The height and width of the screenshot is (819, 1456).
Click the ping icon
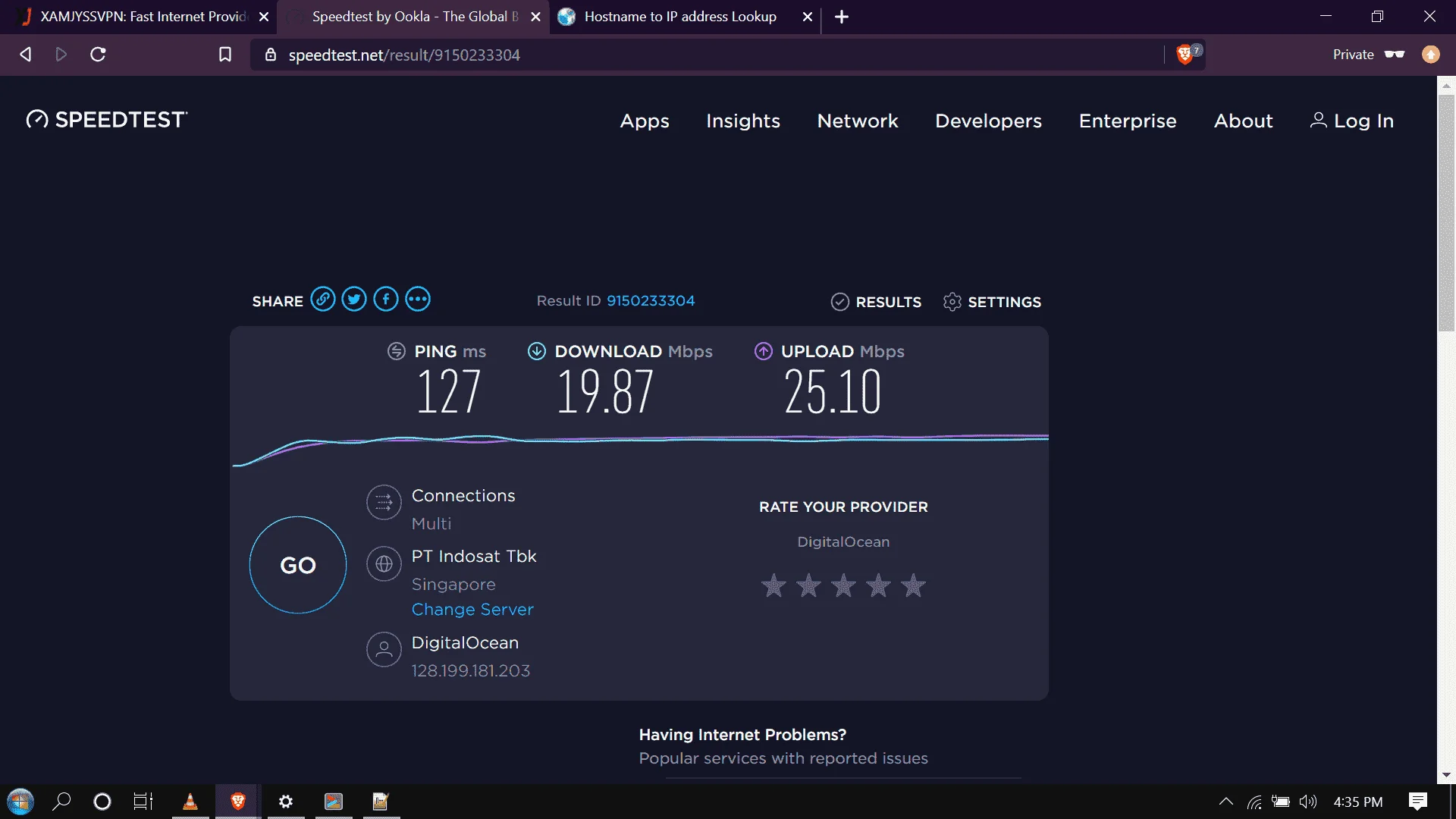pos(397,351)
